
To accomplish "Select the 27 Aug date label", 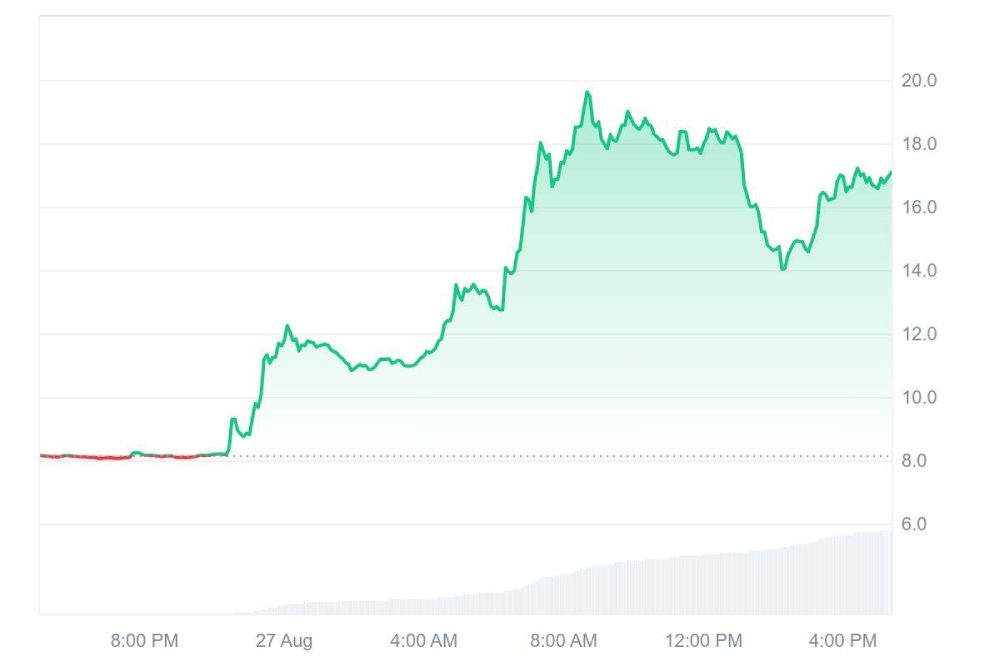I will click(282, 640).
